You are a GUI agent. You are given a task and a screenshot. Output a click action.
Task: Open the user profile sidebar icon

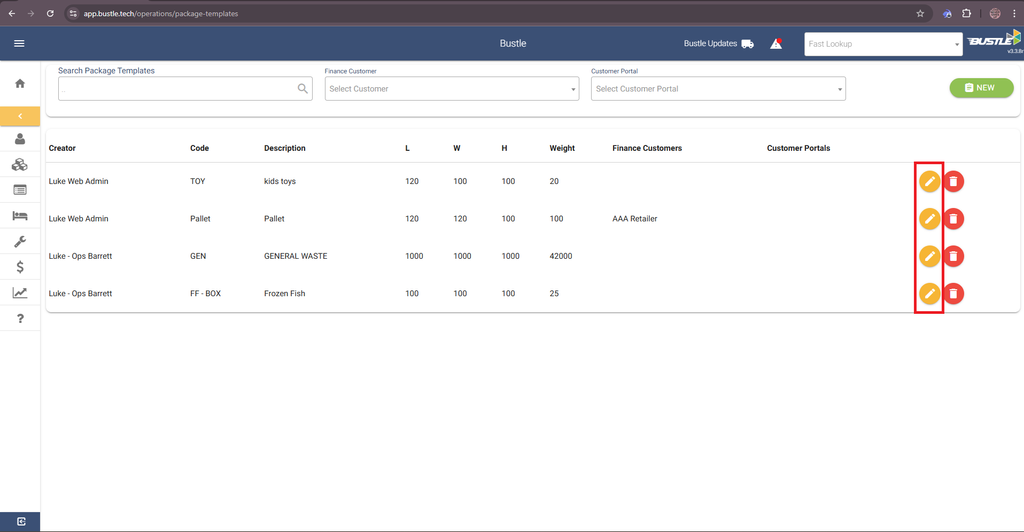[x=20, y=139]
